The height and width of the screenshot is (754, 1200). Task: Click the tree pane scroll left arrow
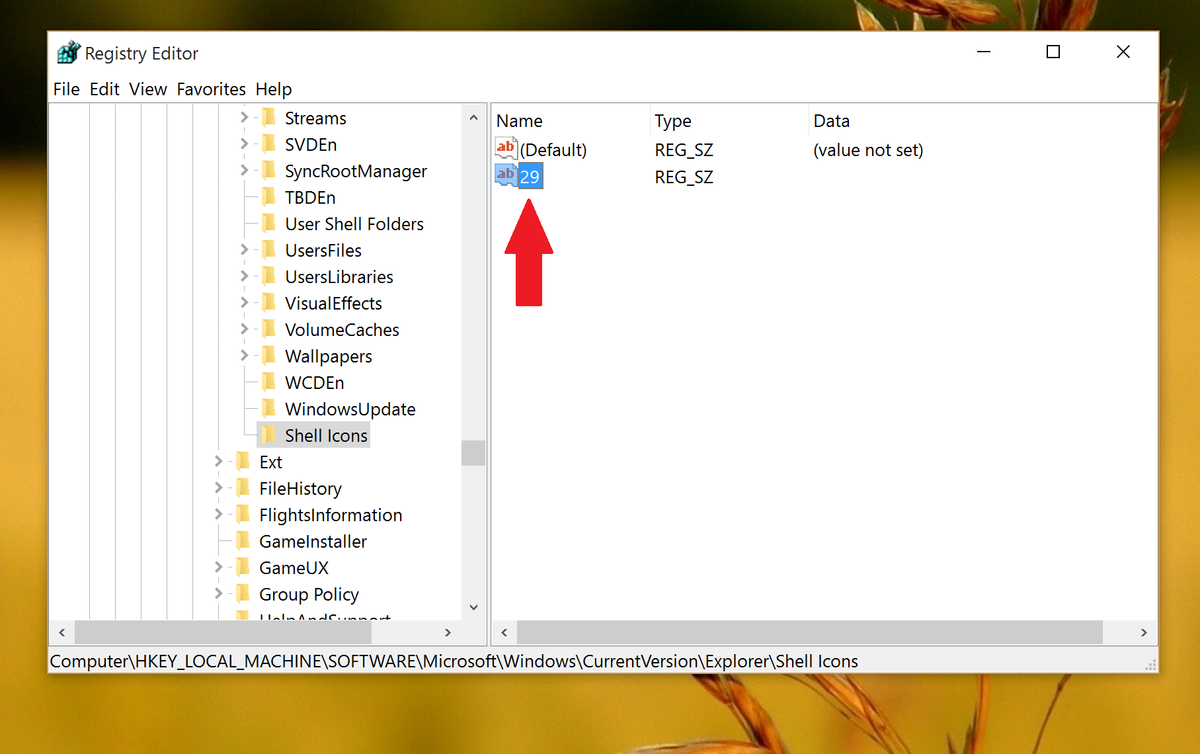point(62,632)
